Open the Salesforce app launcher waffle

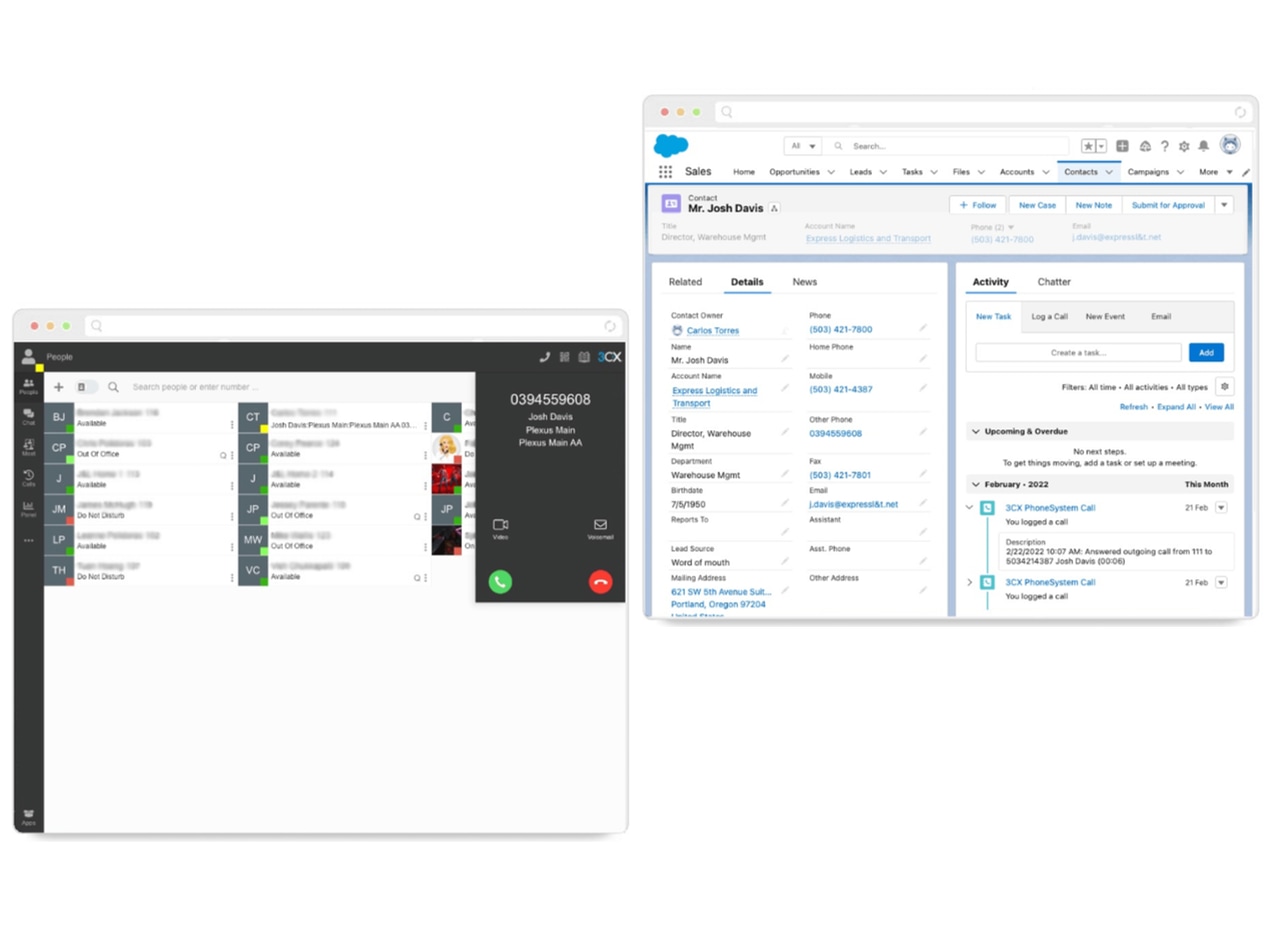(x=664, y=171)
